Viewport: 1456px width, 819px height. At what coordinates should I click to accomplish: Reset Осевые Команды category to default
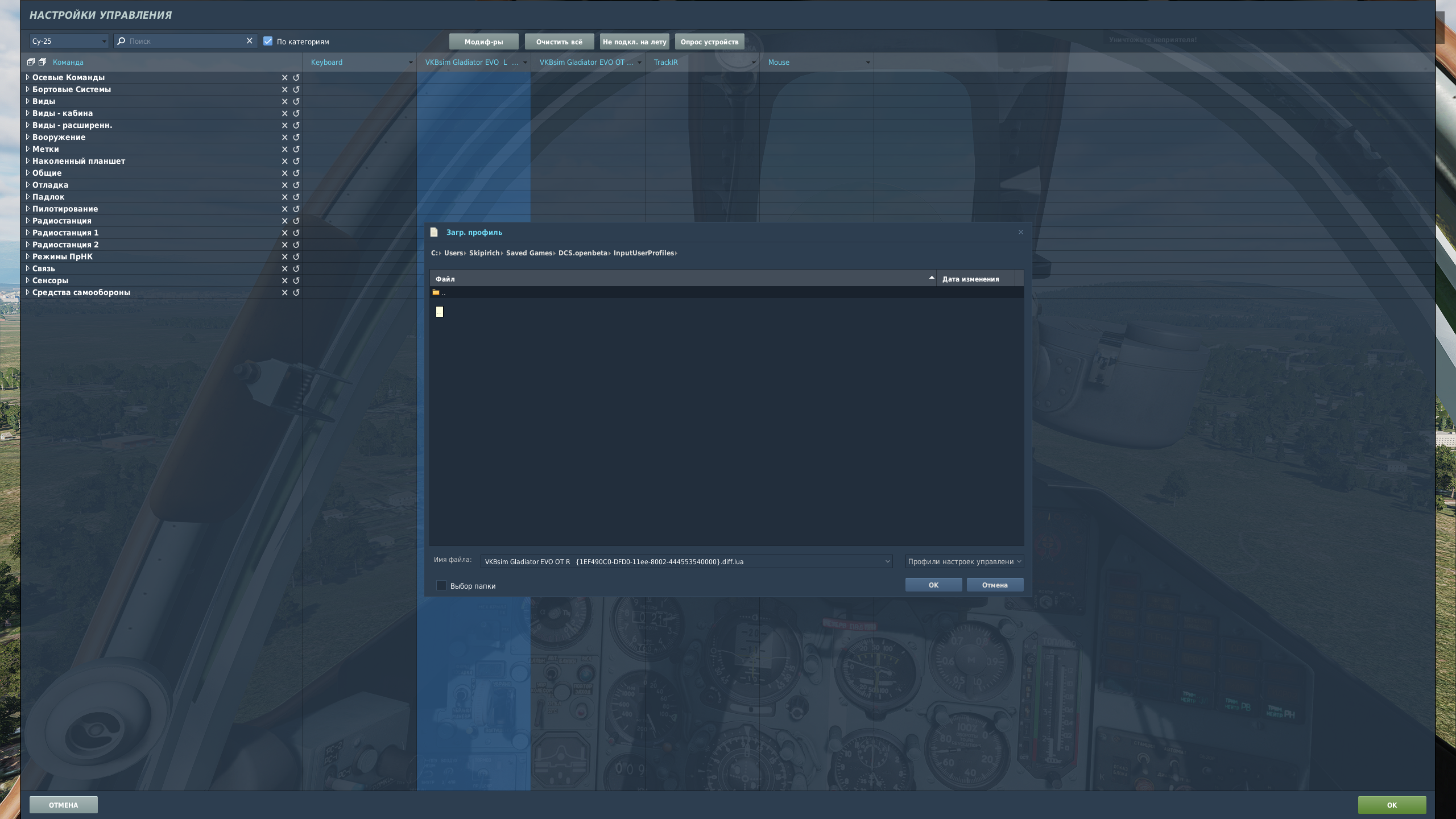(296, 77)
